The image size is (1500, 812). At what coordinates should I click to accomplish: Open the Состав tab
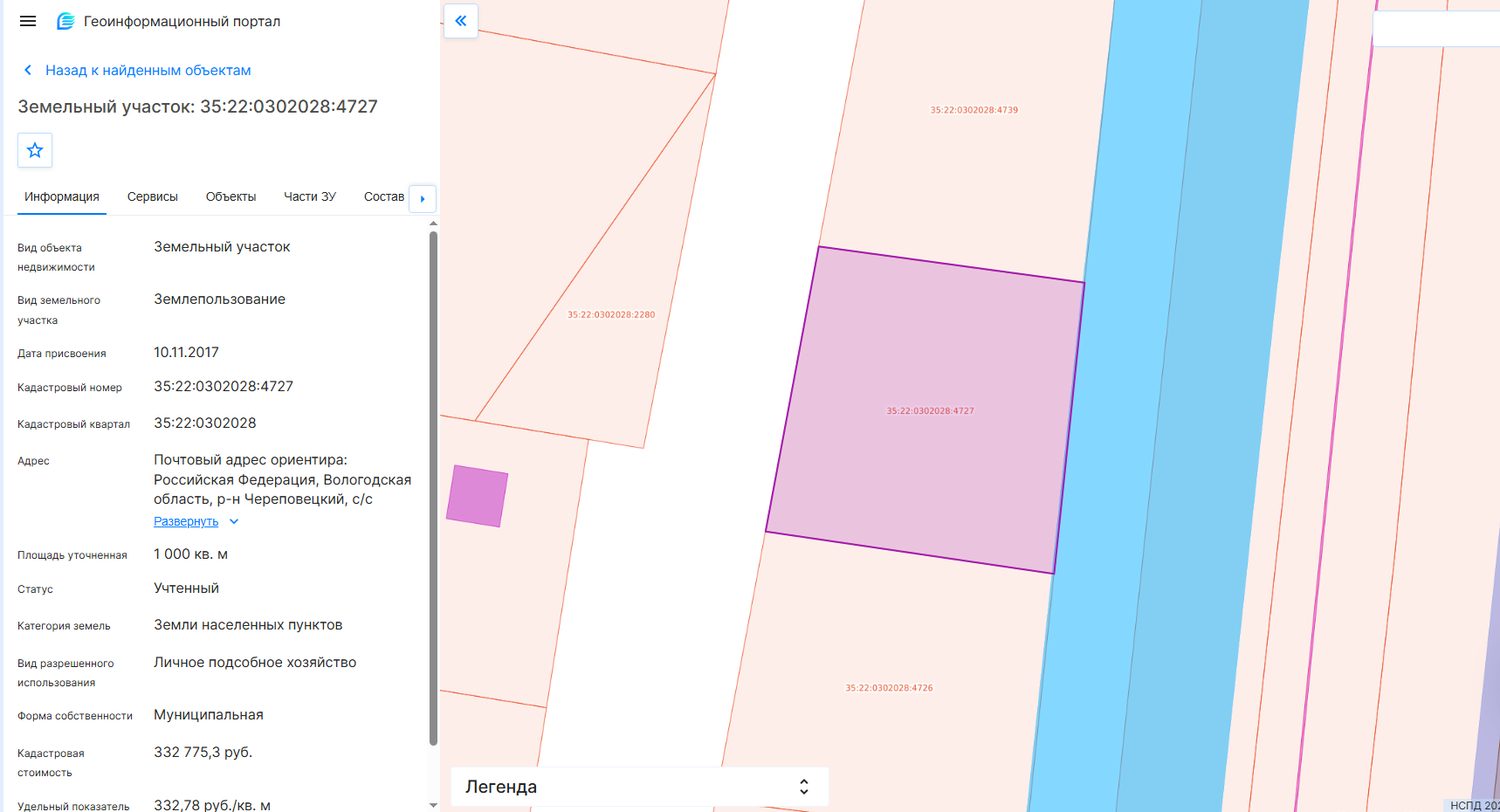pos(385,197)
